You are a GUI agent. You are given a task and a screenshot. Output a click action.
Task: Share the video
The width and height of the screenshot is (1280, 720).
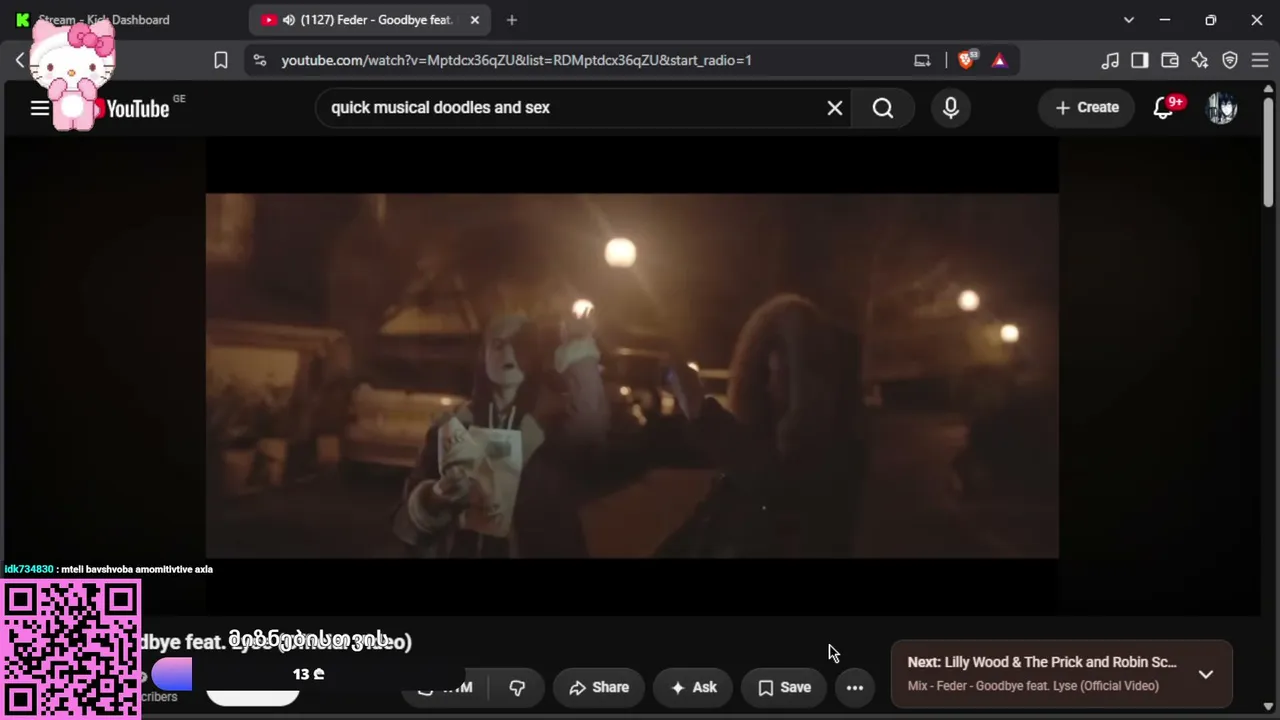tap(599, 688)
